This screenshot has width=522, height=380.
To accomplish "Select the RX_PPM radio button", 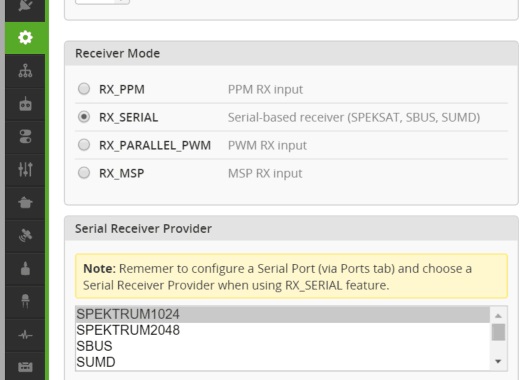I will pos(84,89).
